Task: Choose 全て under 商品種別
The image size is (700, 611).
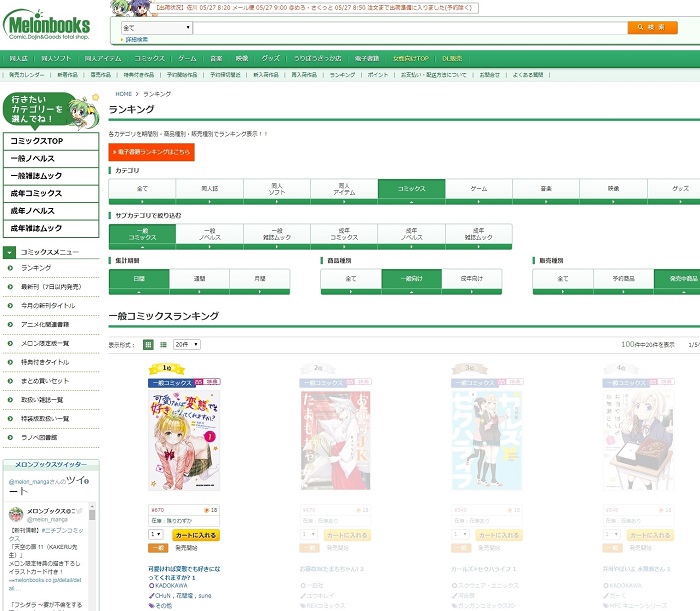Action: pos(351,282)
